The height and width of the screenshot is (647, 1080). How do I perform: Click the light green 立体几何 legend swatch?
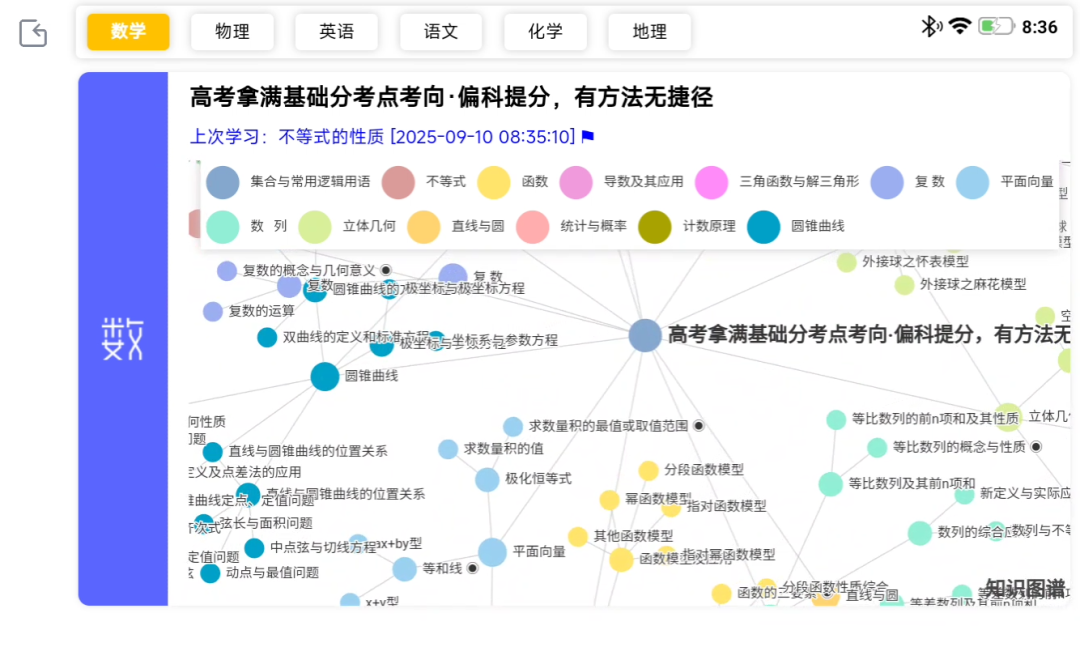tap(315, 227)
